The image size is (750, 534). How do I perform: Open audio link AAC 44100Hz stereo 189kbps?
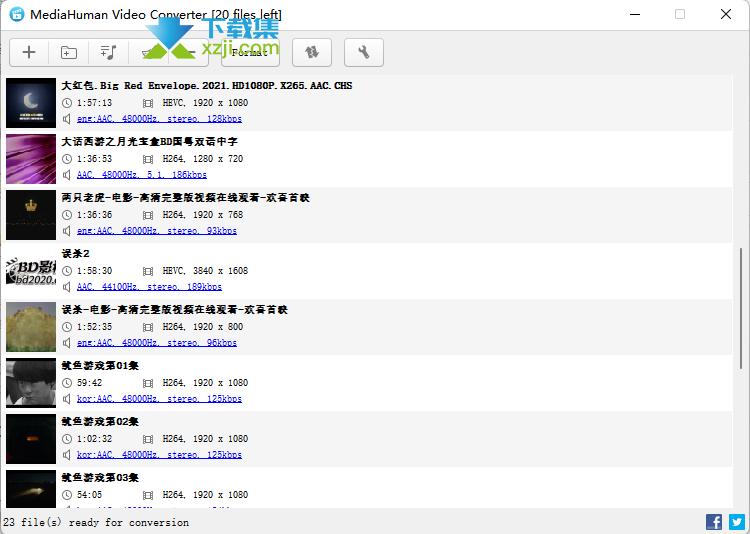pyautogui.click(x=149, y=287)
